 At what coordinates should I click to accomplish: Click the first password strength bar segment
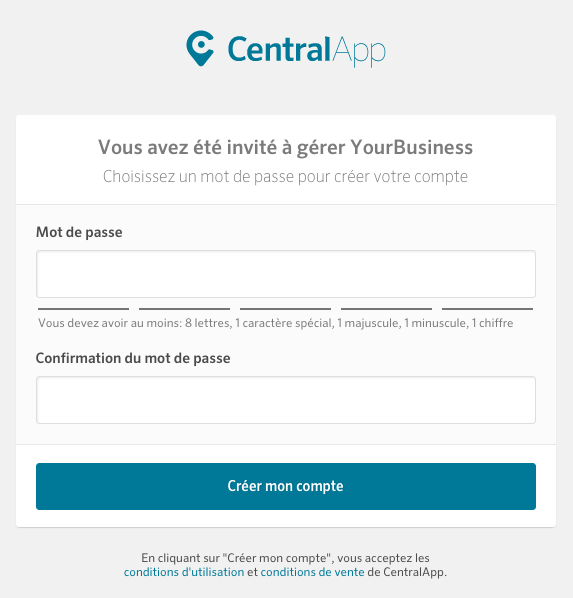pos(84,309)
